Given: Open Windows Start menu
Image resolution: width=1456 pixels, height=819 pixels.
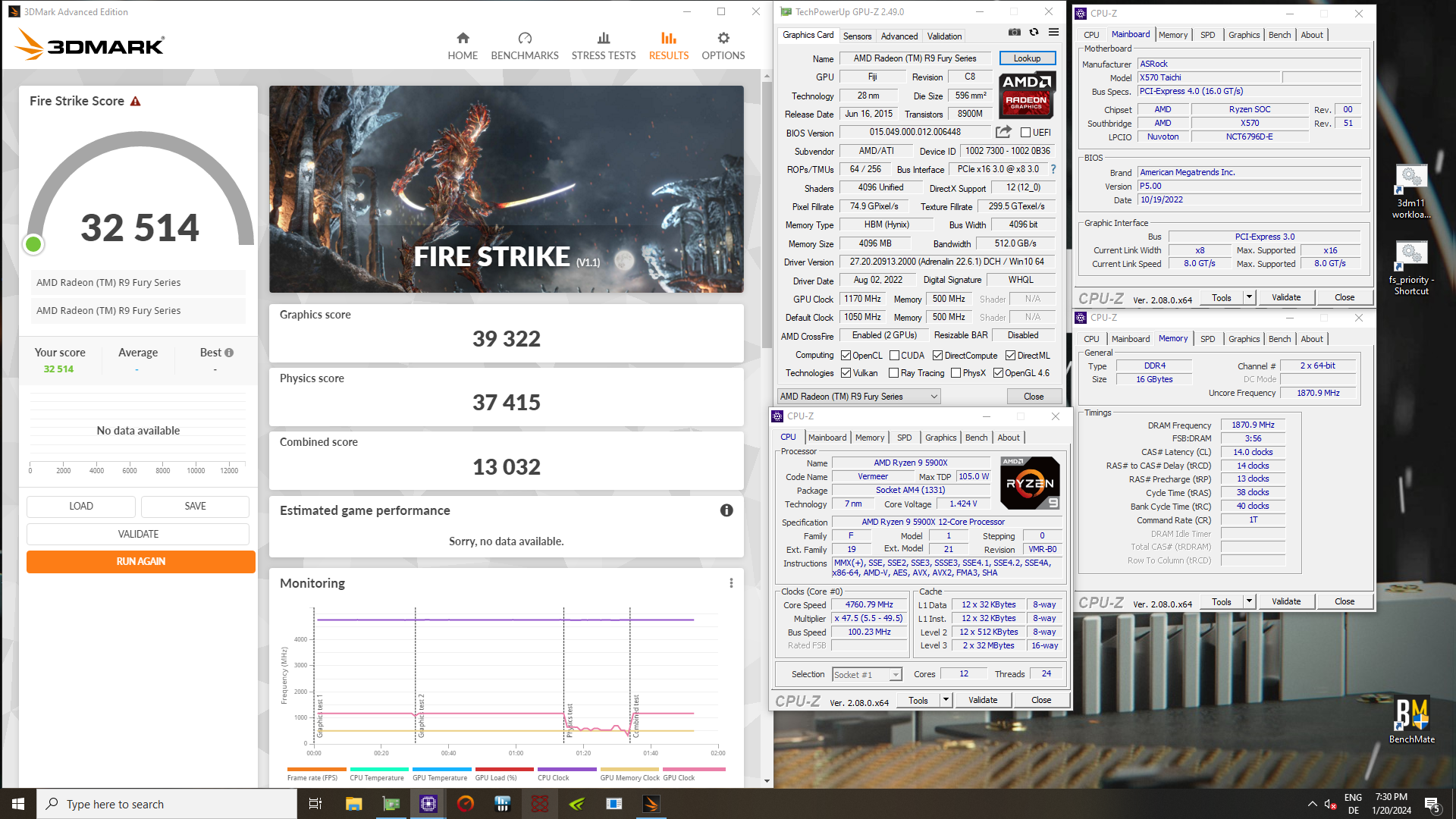Looking at the screenshot, I should [18, 804].
